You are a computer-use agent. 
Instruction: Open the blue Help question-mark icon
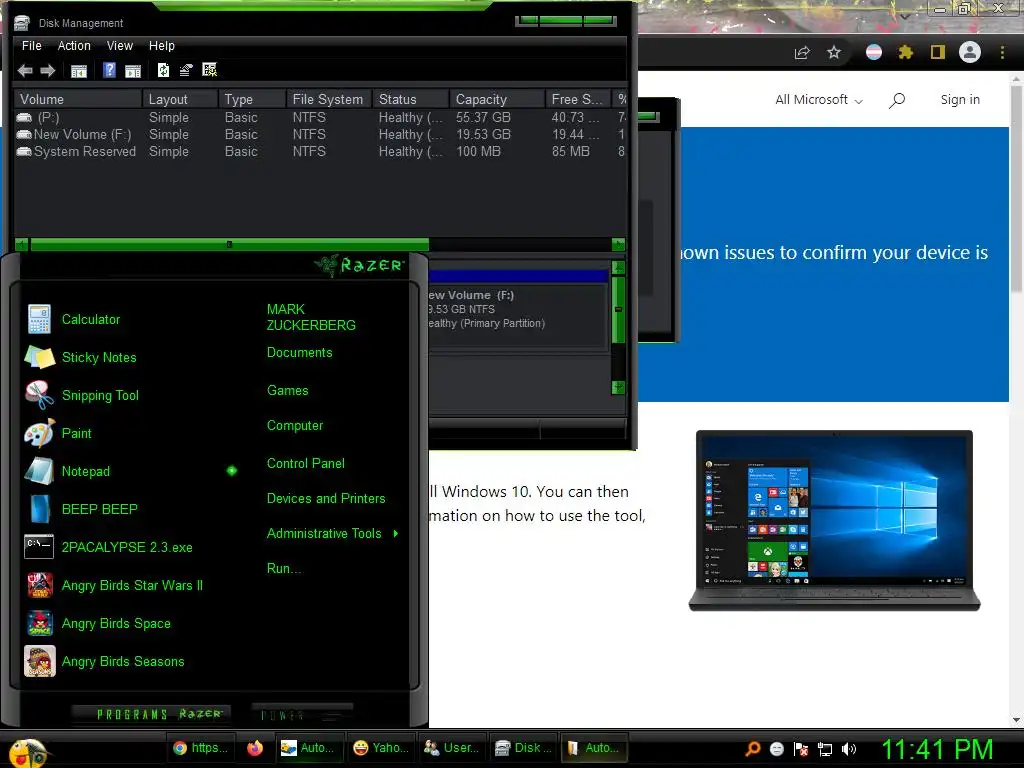tap(109, 70)
